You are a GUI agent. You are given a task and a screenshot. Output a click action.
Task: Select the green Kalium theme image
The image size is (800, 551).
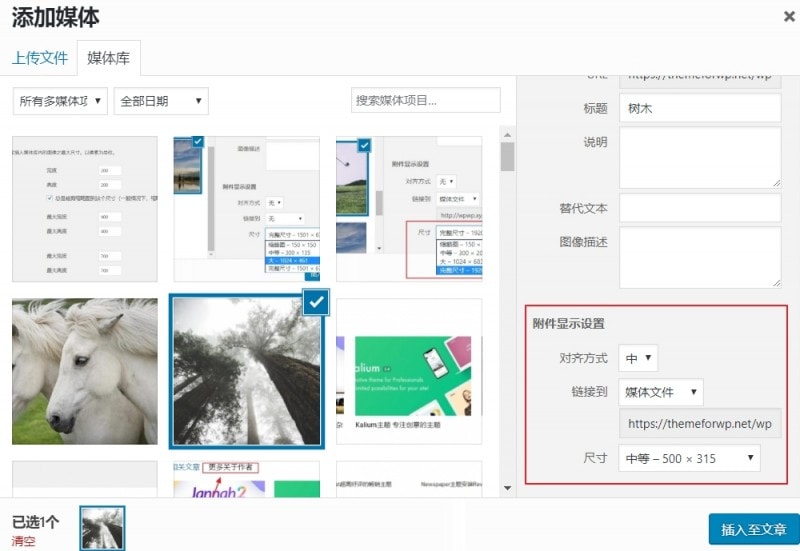coord(409,371)
